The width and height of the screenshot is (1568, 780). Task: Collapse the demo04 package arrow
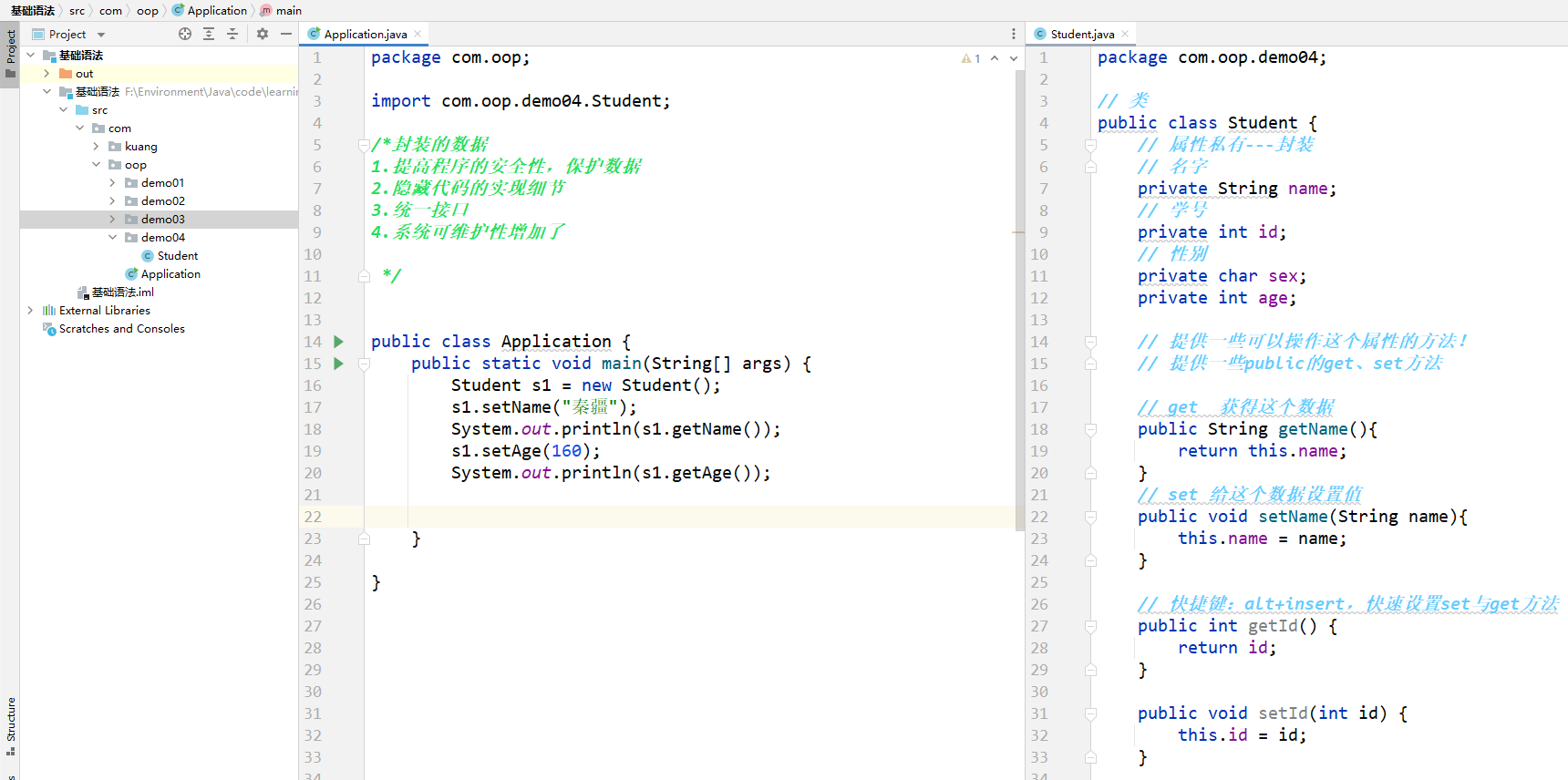pos(113,238)
